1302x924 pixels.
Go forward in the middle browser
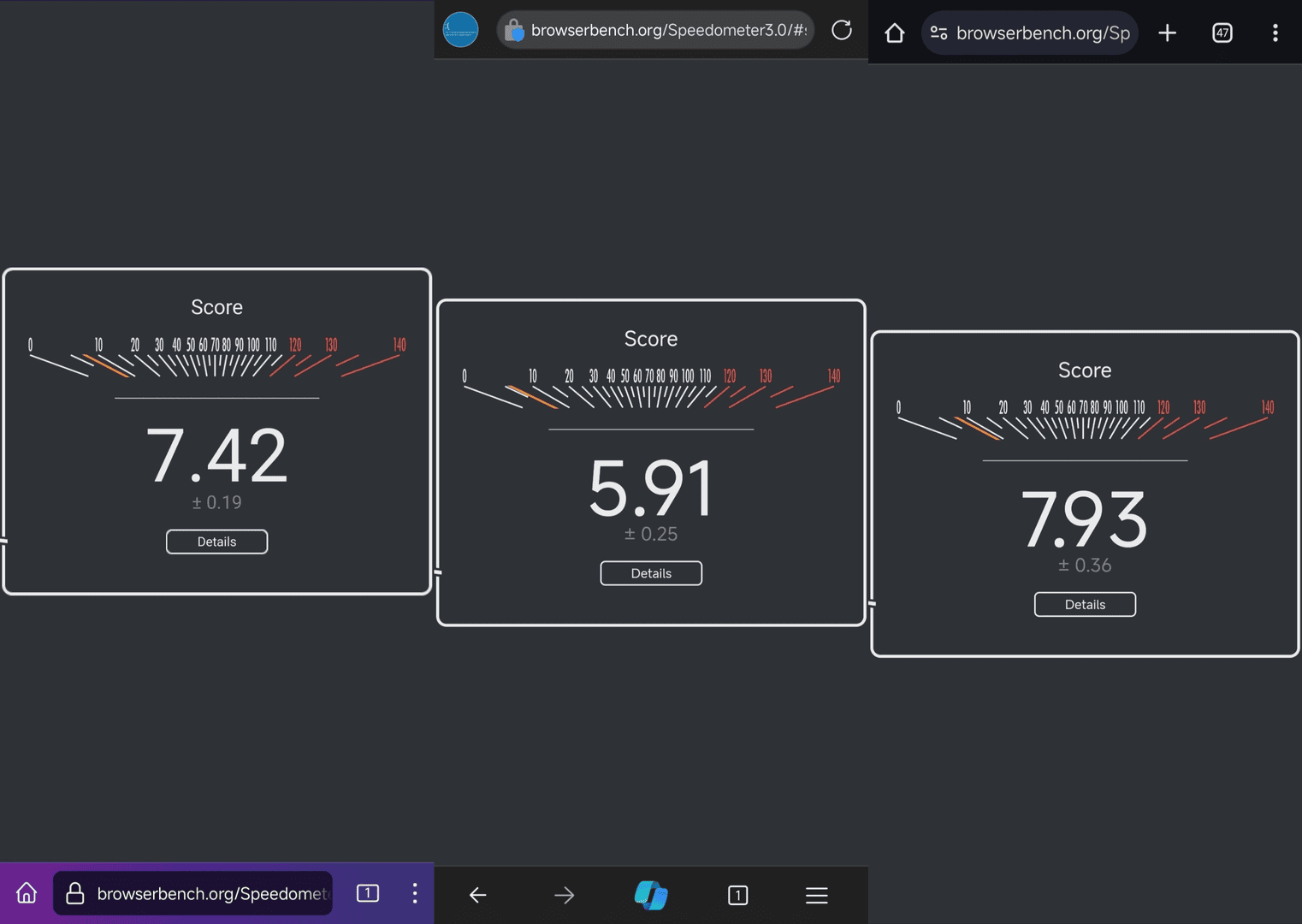pos(565,895)
